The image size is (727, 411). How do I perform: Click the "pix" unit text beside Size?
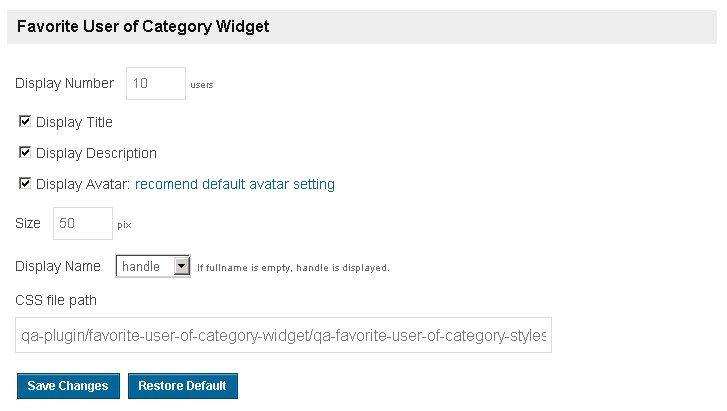[x=124, y=226]
